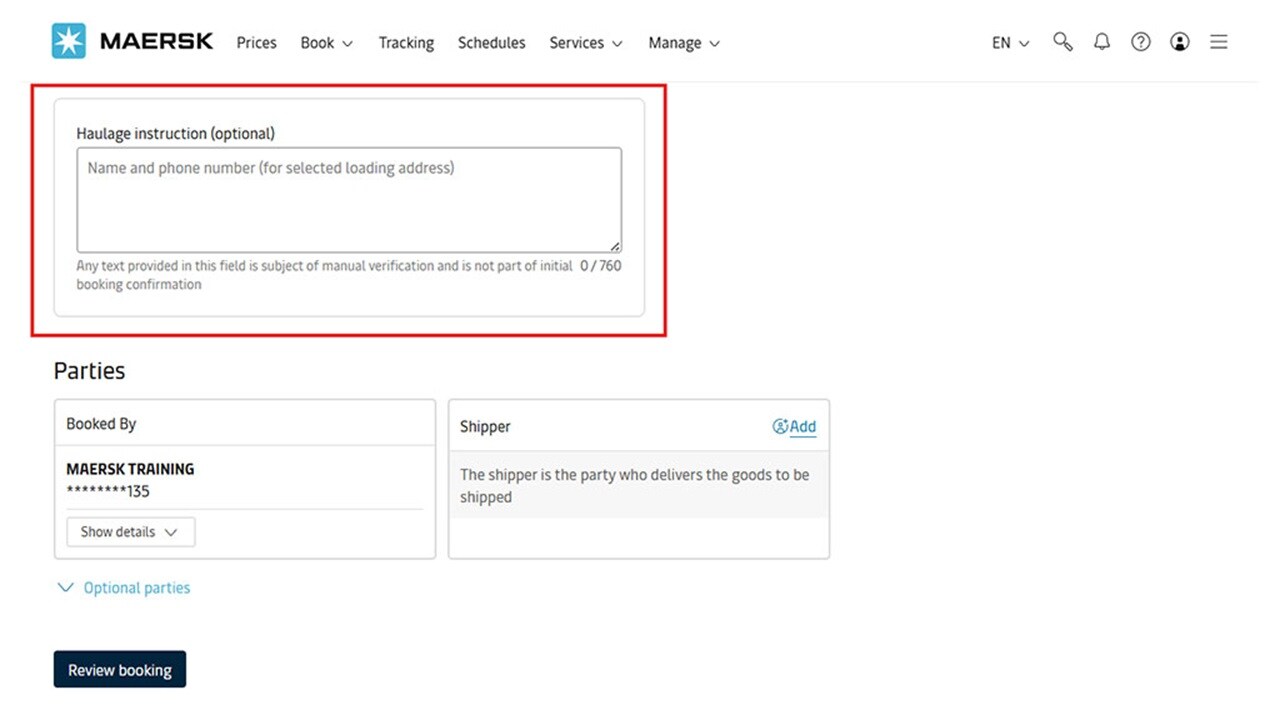This screenshot has height=720, width=1280.
Task: Click the help question mark icon
Action: point(1141,42)
